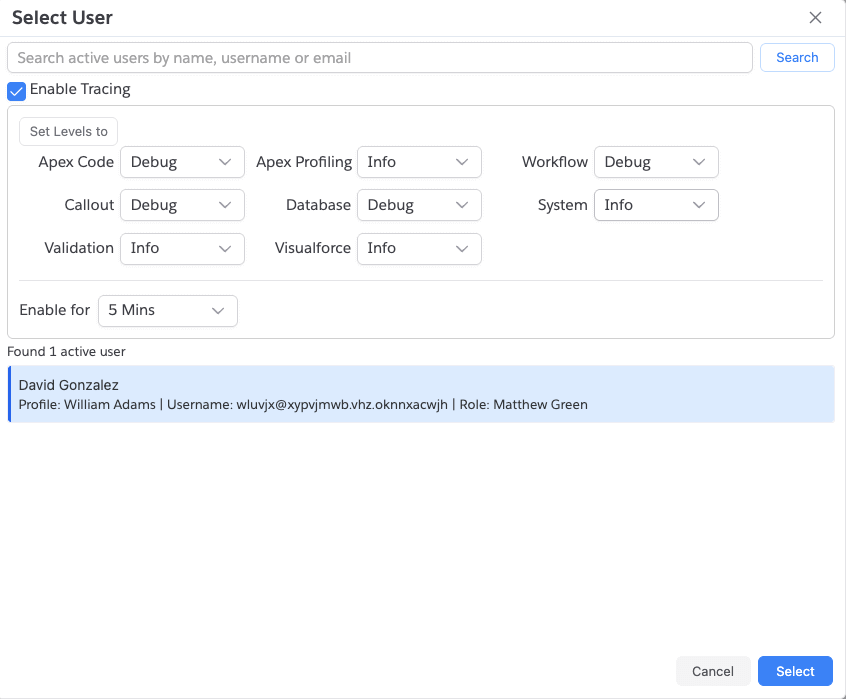Open the Set Levels to menu
Image resolution: width=846 pixels, height=699 pixels.
point(68,131)
